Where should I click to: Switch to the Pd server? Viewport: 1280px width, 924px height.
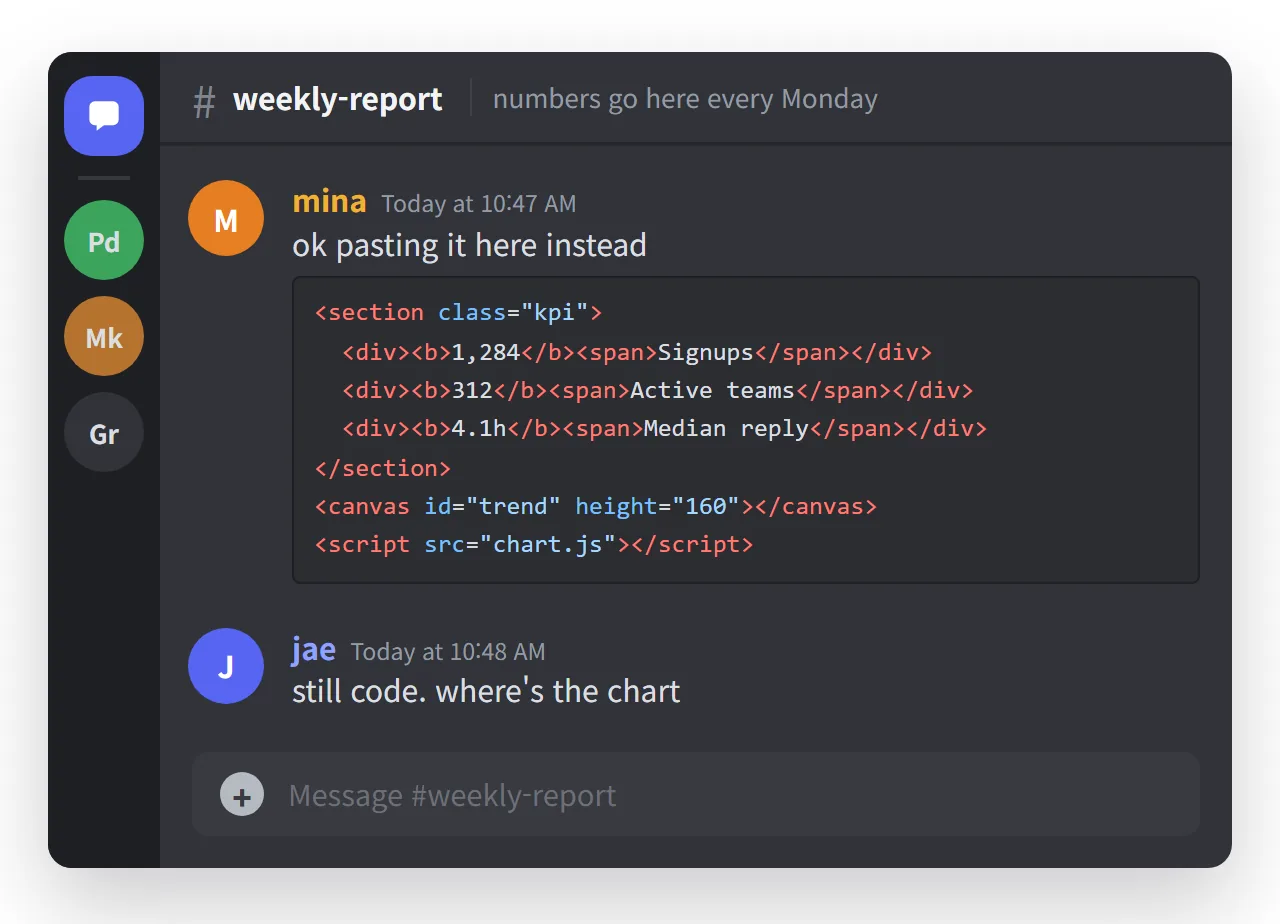click(x=104, y=240)
